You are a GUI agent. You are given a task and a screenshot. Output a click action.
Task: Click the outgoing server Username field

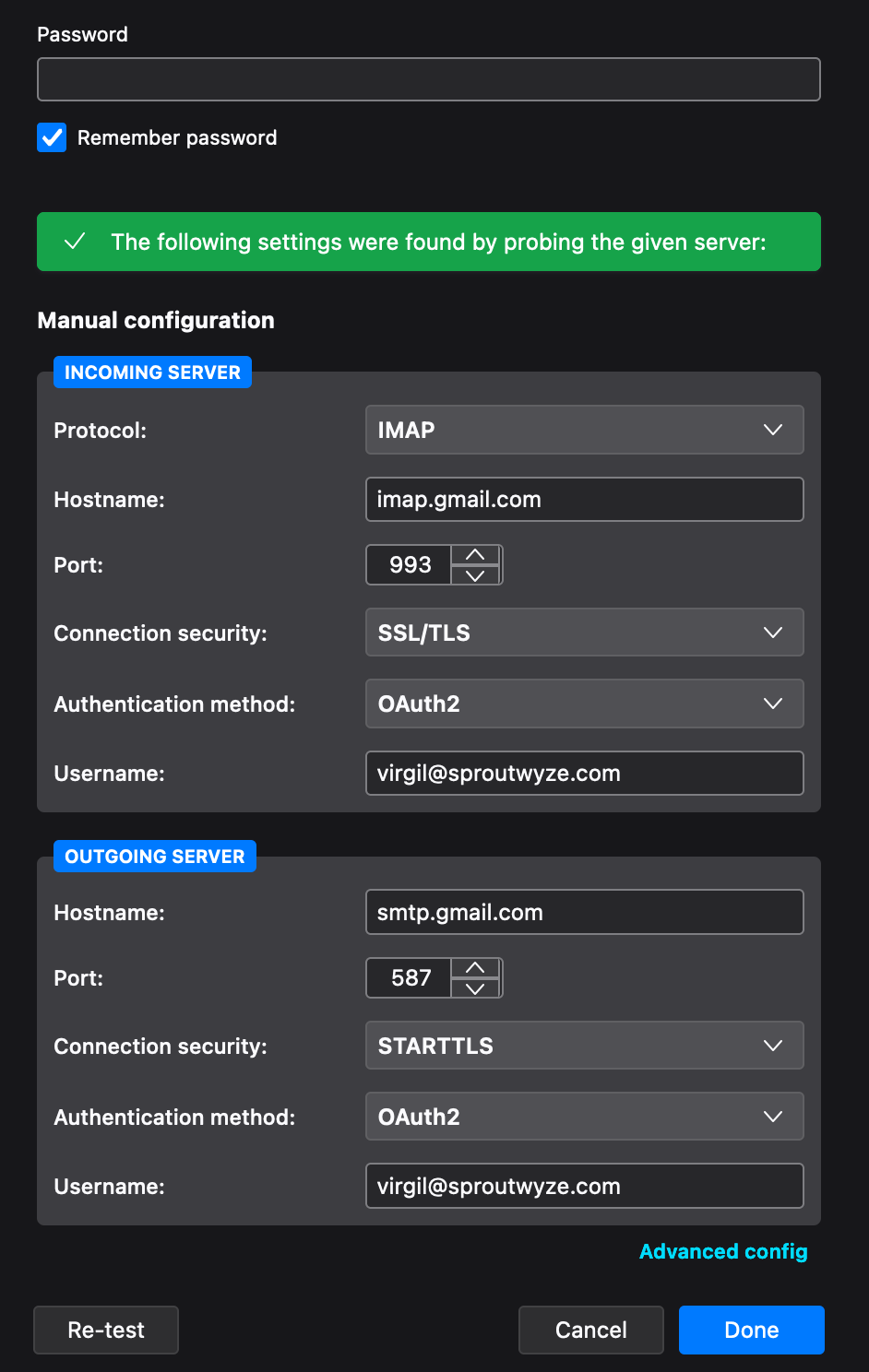tap(584, 1186)
